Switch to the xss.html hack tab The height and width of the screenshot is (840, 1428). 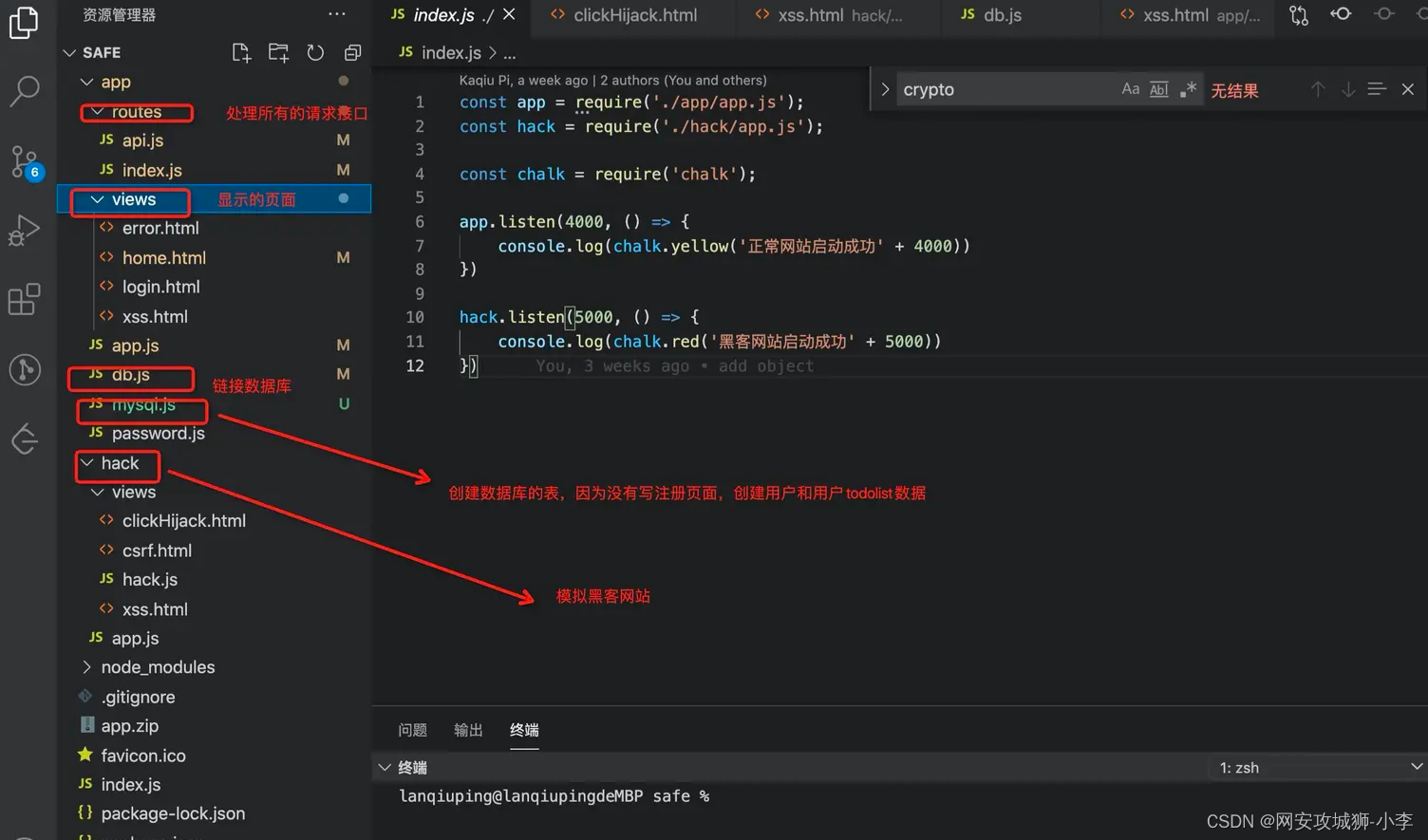tap(837, 15)
